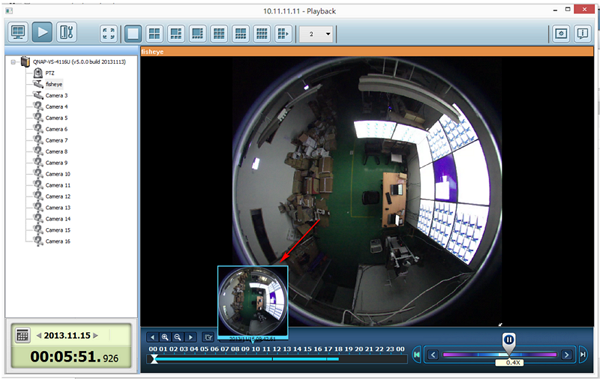Open the dropdown showing value 2
The height and width of the screenshot is (381, 600).
(316, 34)
